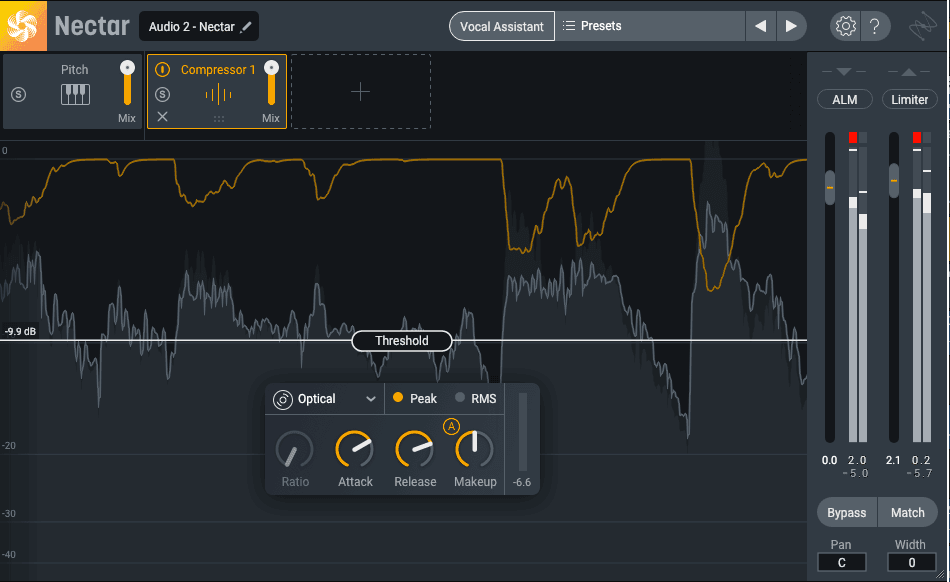This screenshot has width=950, height=582.
Task: Open the help question mark
Action: tap(874, 26)
